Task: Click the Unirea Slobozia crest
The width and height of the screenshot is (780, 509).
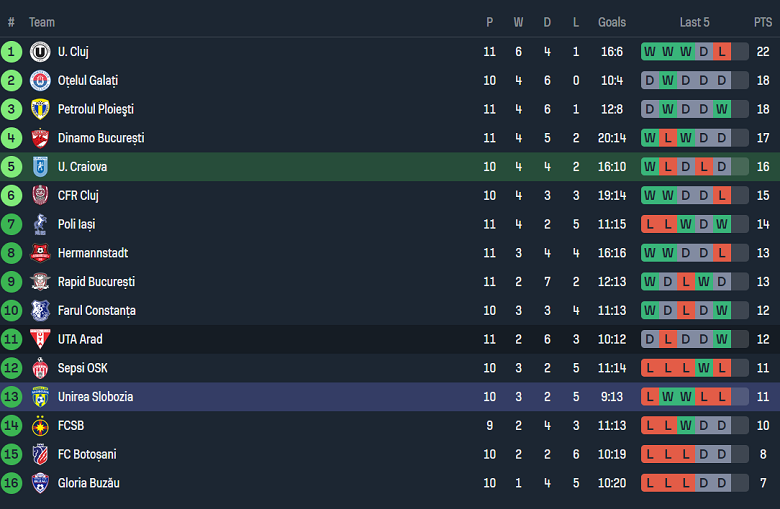Action: click(40, 397)
